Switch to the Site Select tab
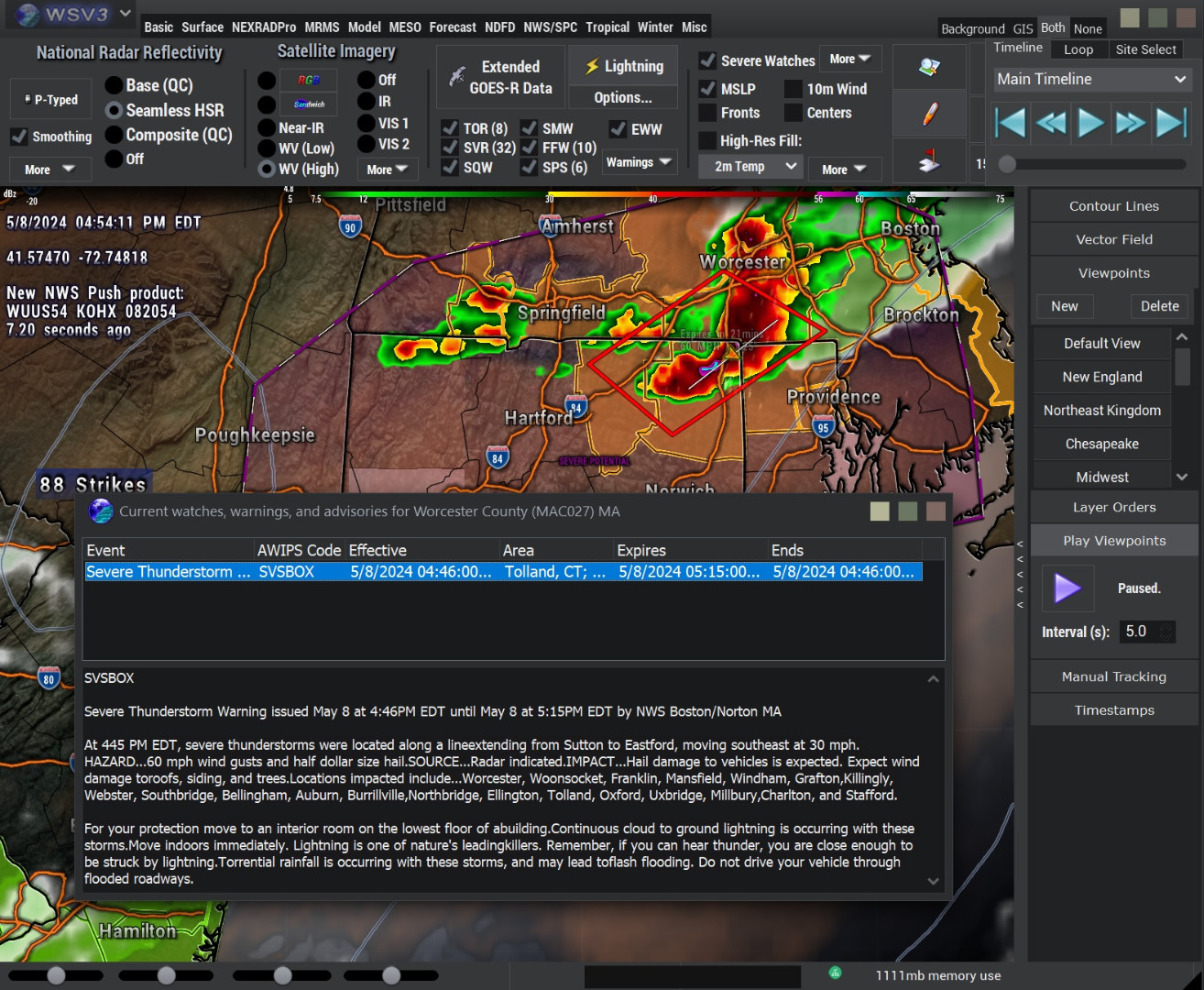The height and width of the screenshot is (990, 1204). [x=1145, y=49]
